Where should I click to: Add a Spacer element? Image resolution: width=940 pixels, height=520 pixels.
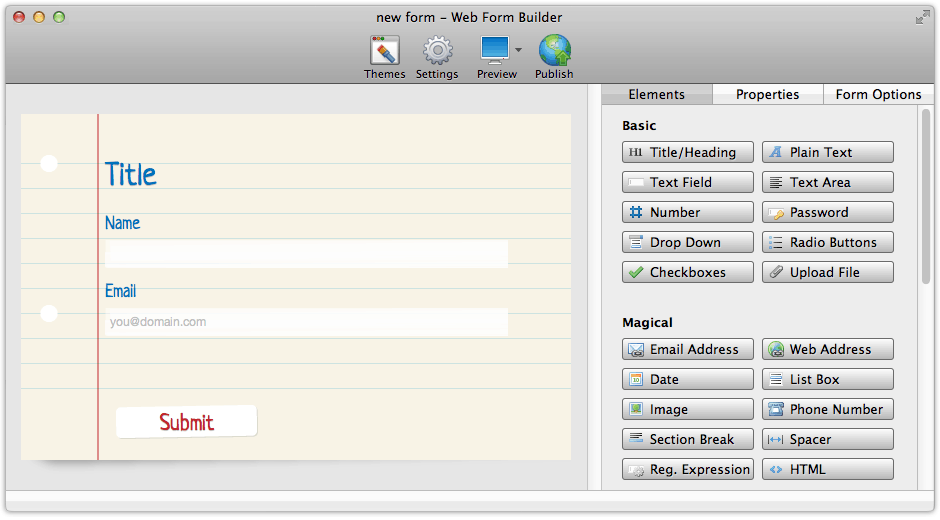pyautogui.click(x=828, y=439)
